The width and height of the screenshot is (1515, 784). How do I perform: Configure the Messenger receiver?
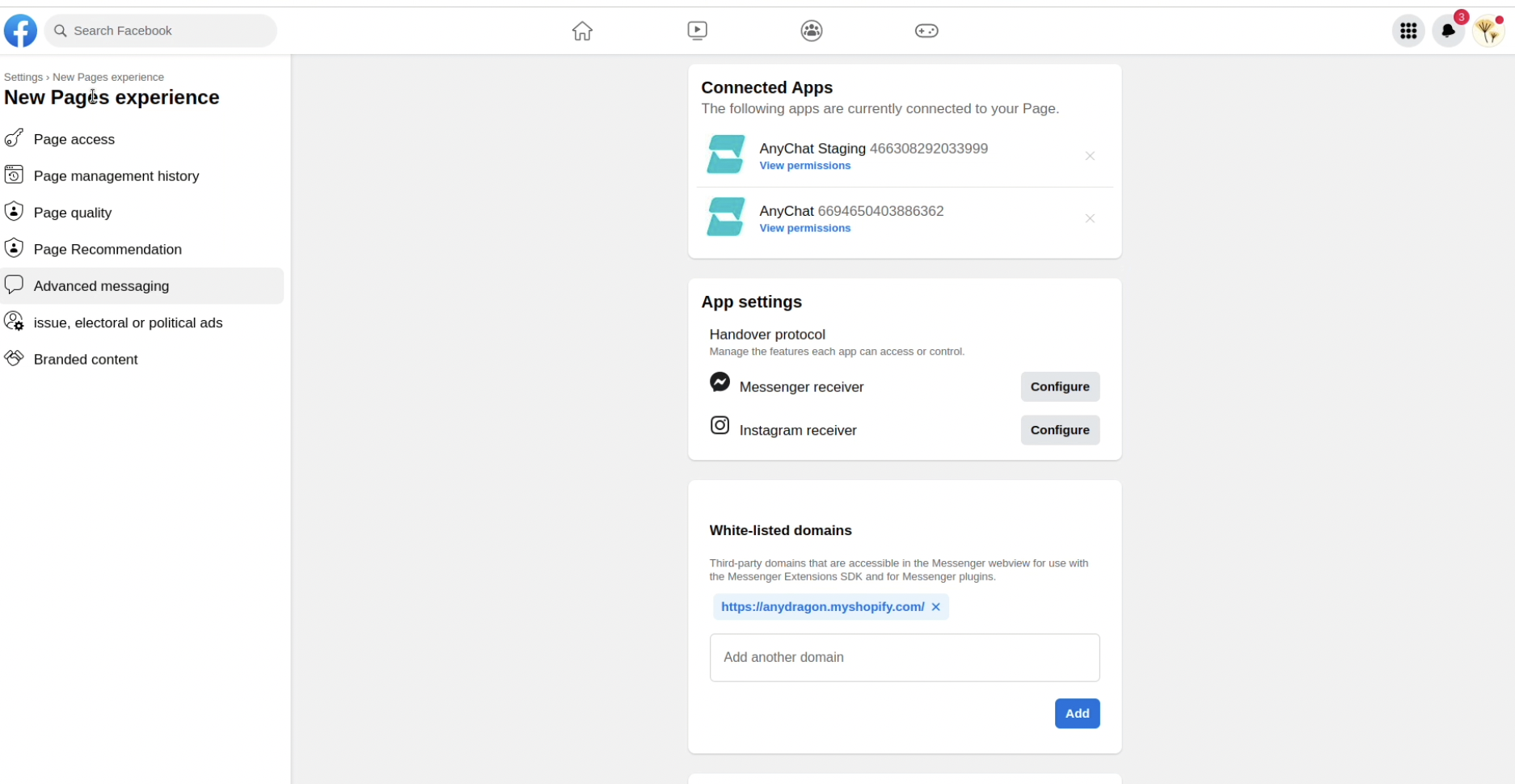coord(1060,387)
